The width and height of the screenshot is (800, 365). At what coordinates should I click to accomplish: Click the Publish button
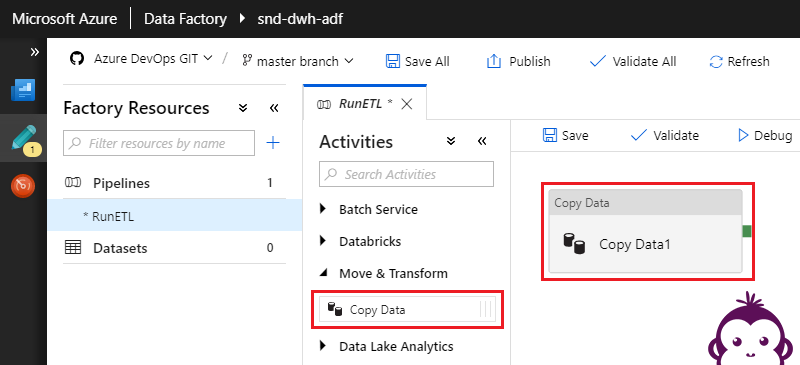(519, 62)
